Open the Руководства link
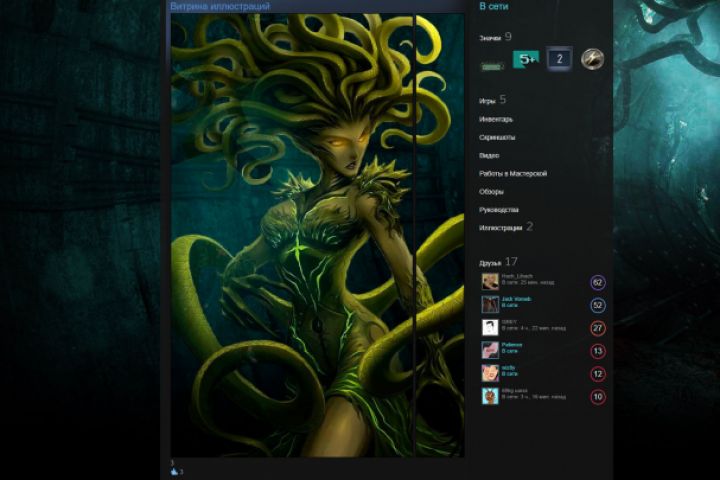 click(499, 210)
